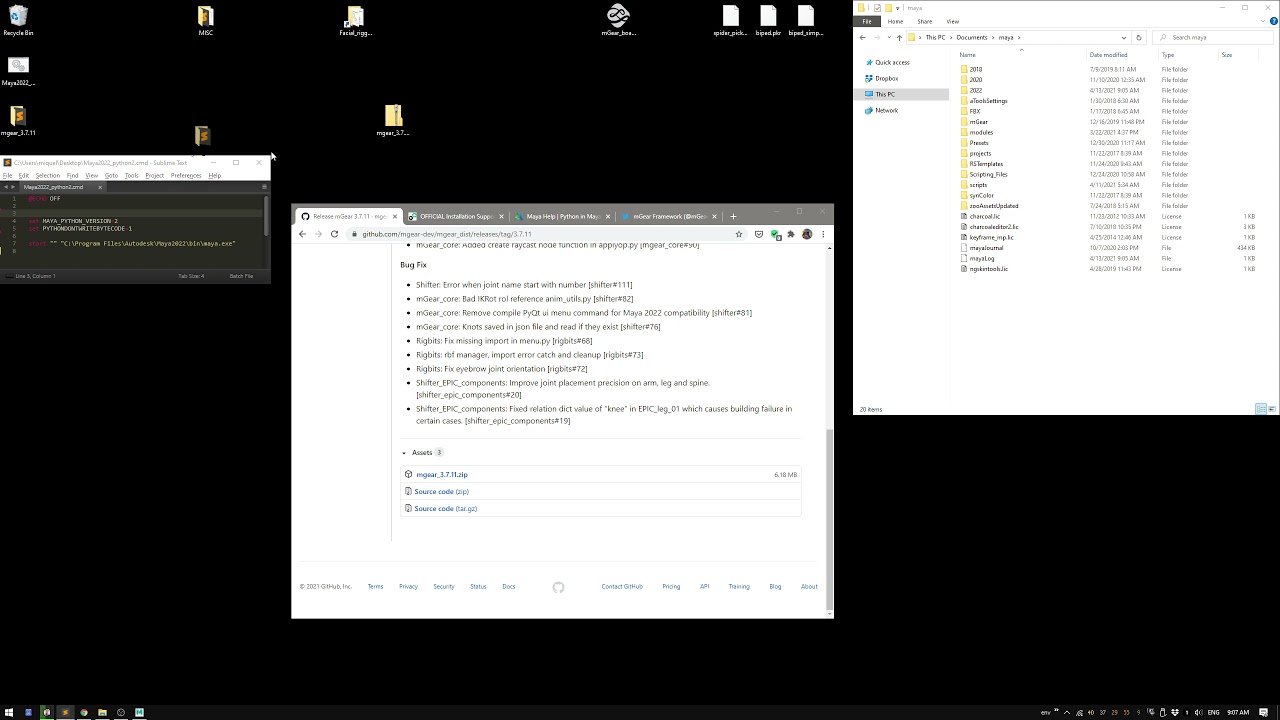Open the Privacy footer link

pyautogui.click(x=408, y=587)
